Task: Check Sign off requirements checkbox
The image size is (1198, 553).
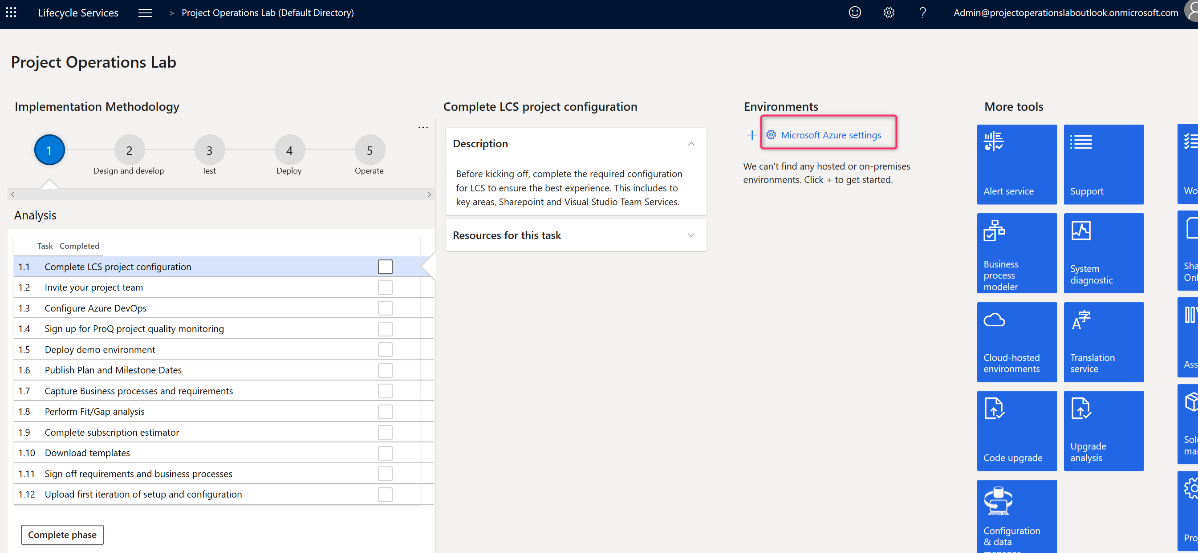Action: [x=386, y=474]
